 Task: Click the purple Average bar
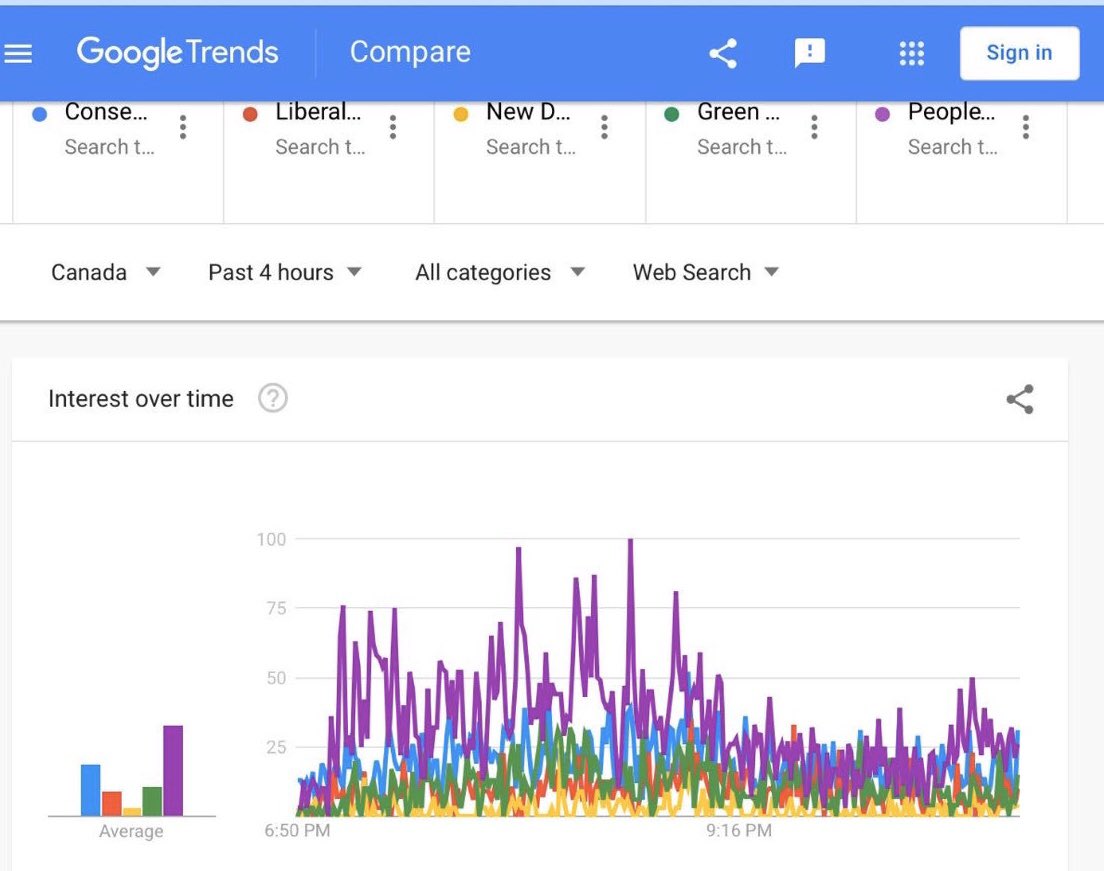tap(173, 770)
